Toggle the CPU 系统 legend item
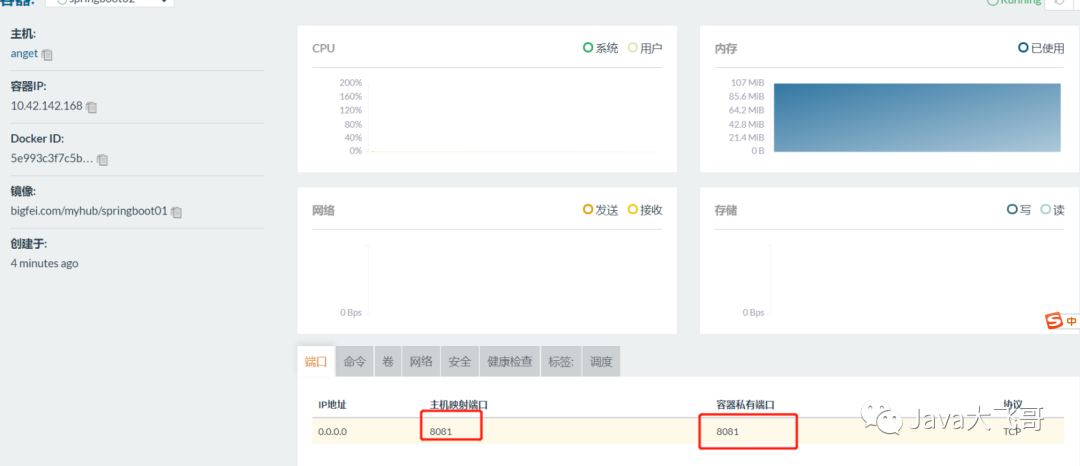Viewport: 1080px width, 466px height. pos(601,48)
